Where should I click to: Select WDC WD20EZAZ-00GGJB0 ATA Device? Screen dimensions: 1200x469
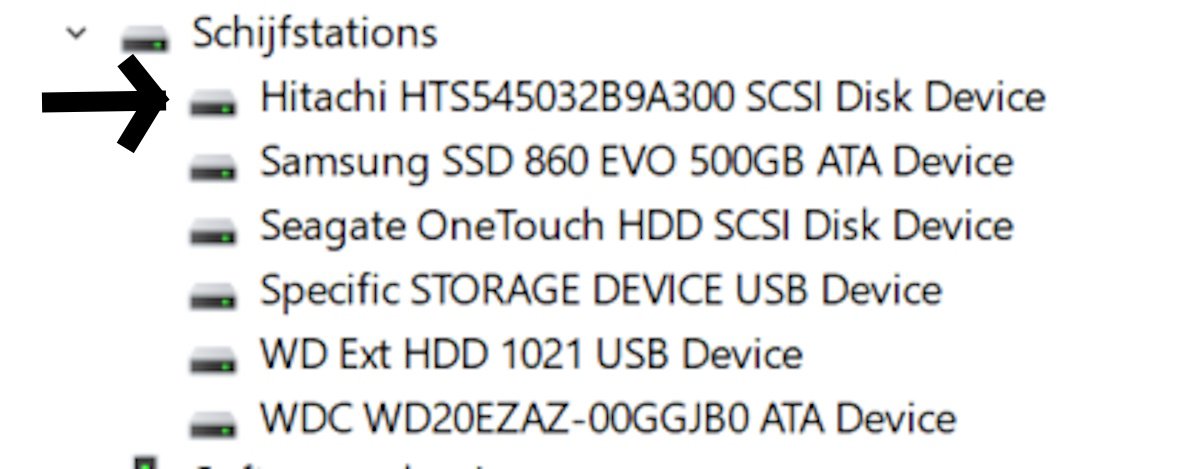click(607, 418)
